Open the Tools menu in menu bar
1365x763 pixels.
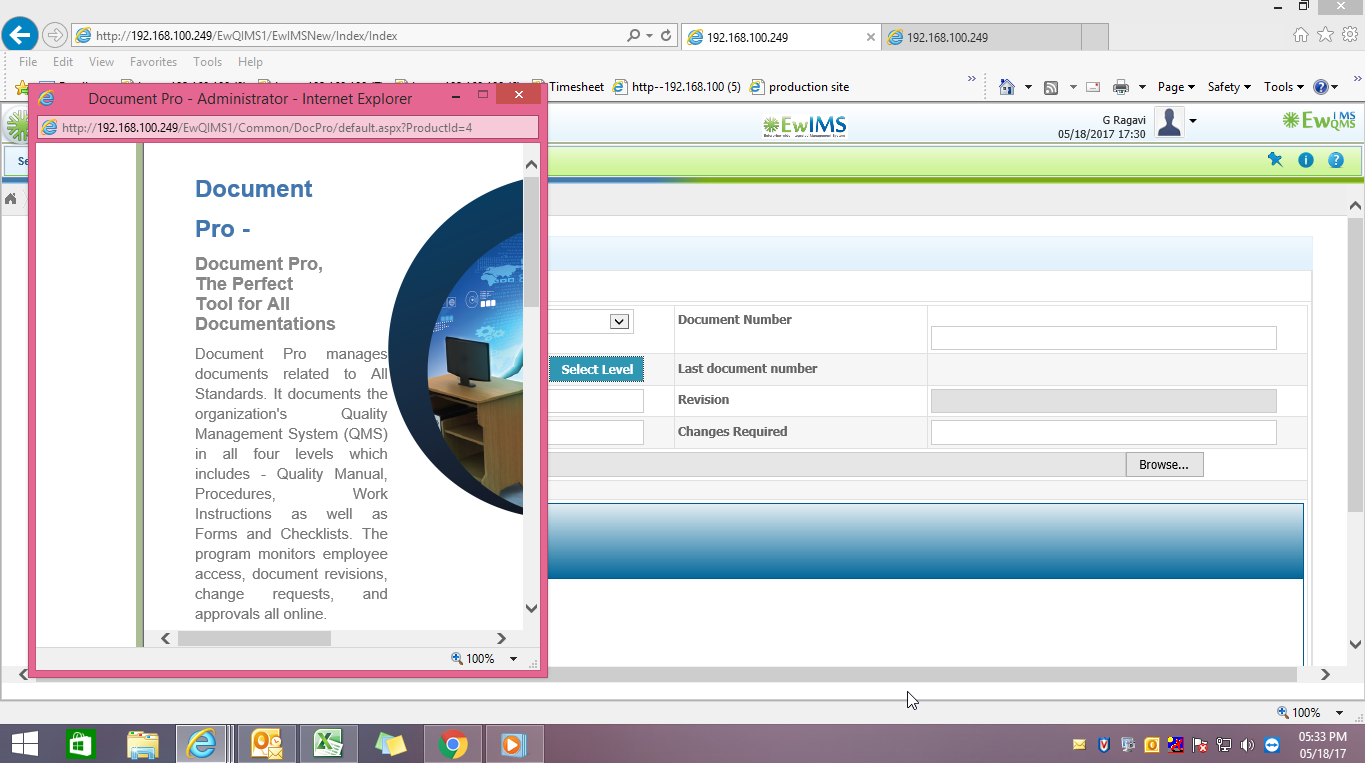pos(207,62)
